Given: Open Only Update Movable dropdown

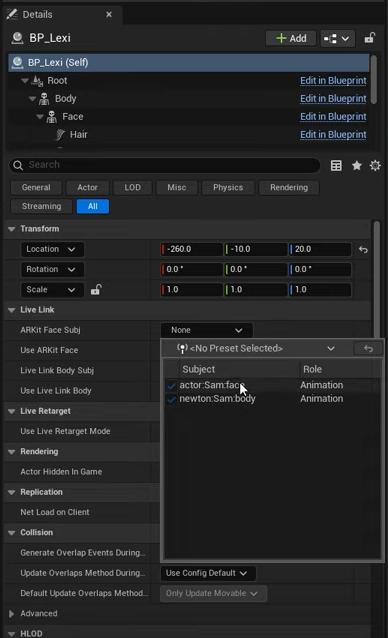Looking at the screenshot, I should click(x=214, y=594).
